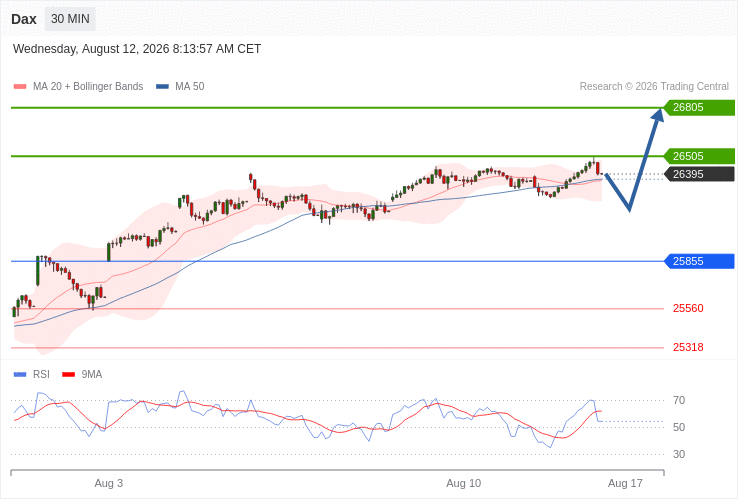Click the pink MA 20 legend swatch

[x=20, y=87]
